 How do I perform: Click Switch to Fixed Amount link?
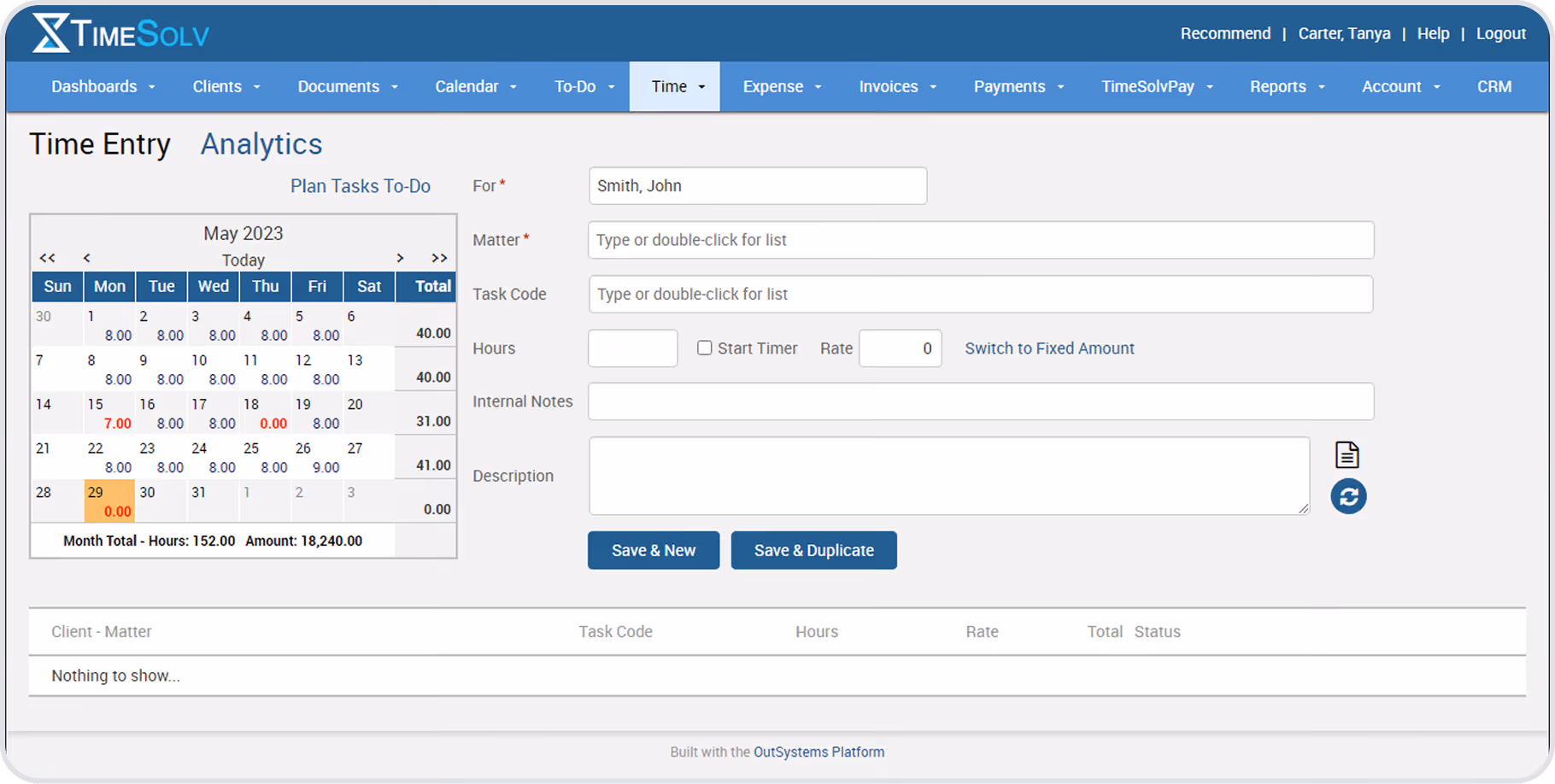coord(1049,348)
